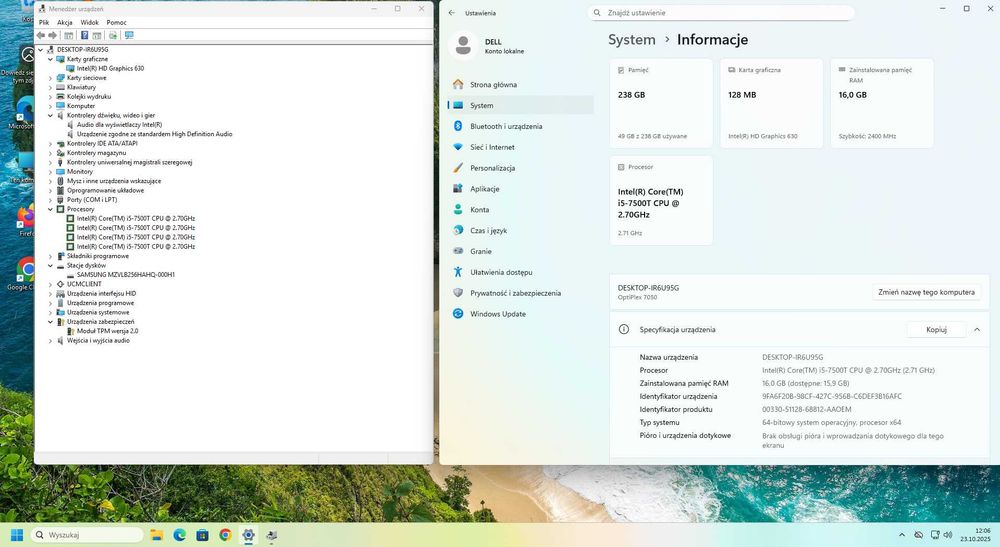Screen dimensions: 1000x547
Task: Open File Explorer from the taskbar
Action: coord(157,535)
